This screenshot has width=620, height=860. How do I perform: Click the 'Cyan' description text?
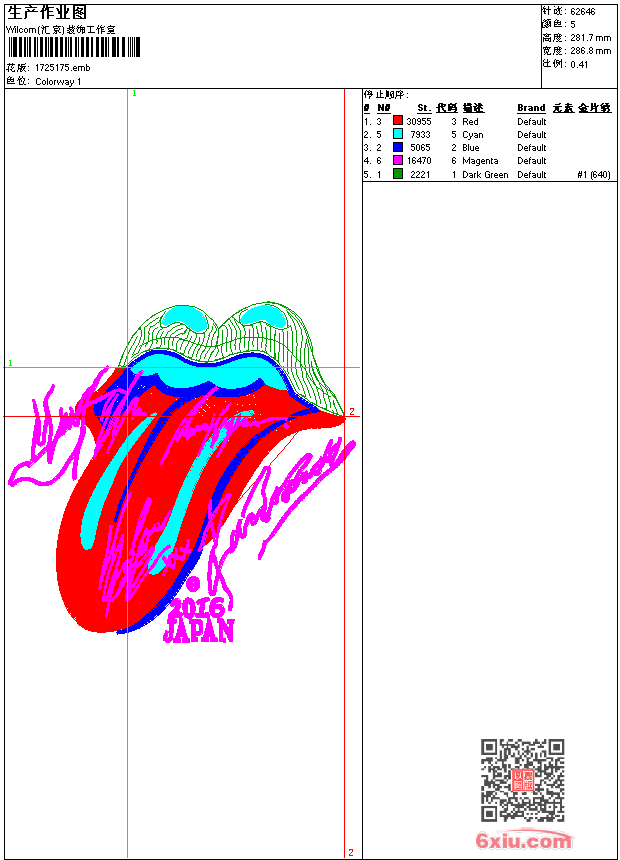tap(472, 135)
